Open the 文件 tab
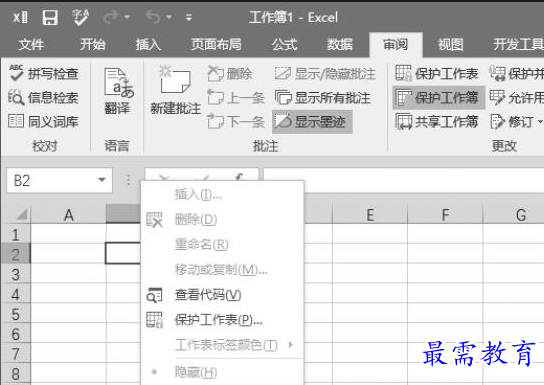Screen dimensions: 544x385 (31, 44)
